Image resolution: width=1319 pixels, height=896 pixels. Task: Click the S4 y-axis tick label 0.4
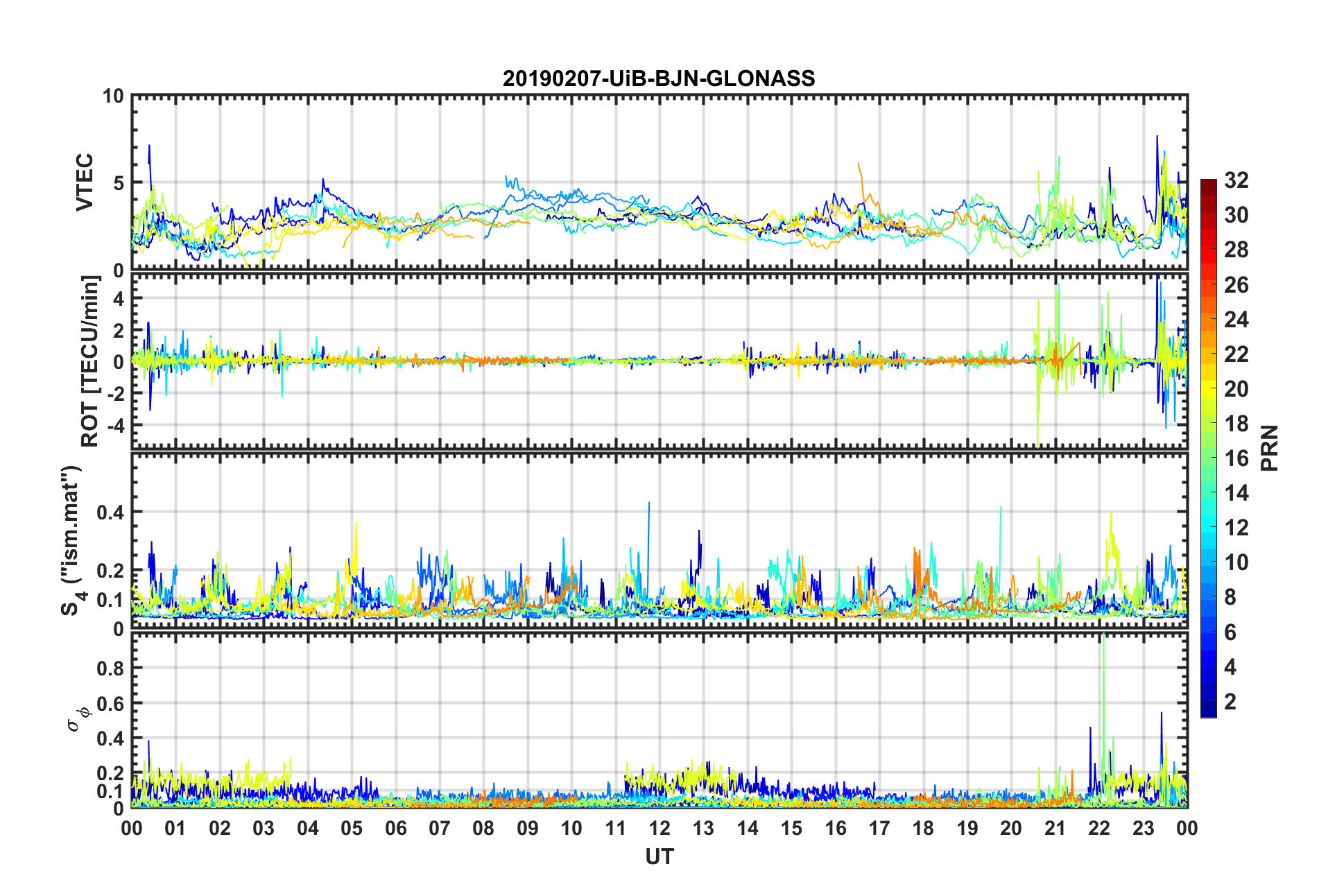110,512
